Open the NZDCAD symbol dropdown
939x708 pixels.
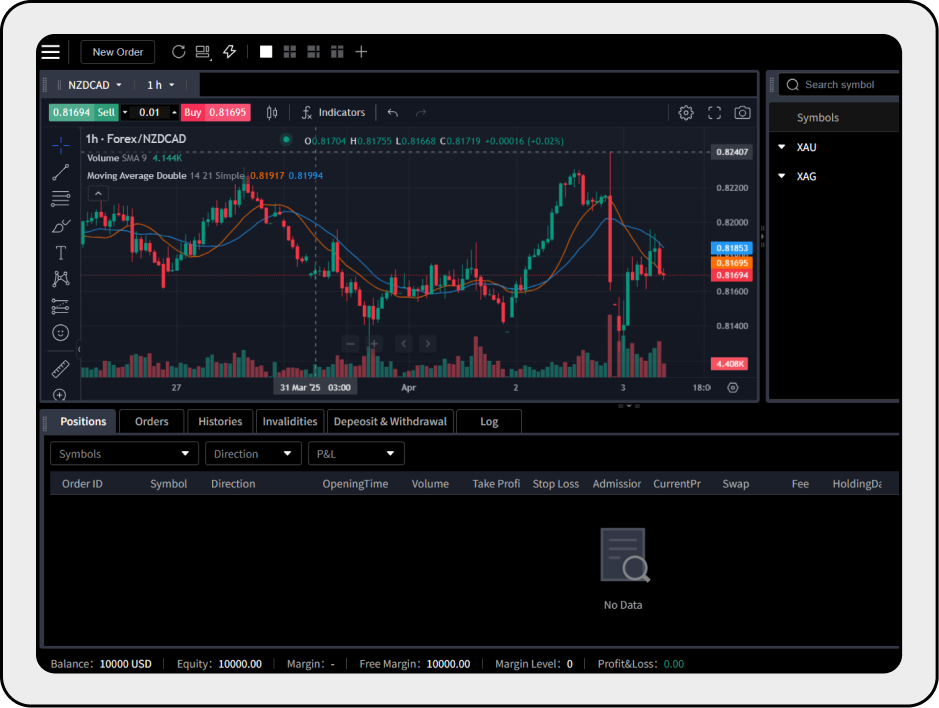click(95, 85)
